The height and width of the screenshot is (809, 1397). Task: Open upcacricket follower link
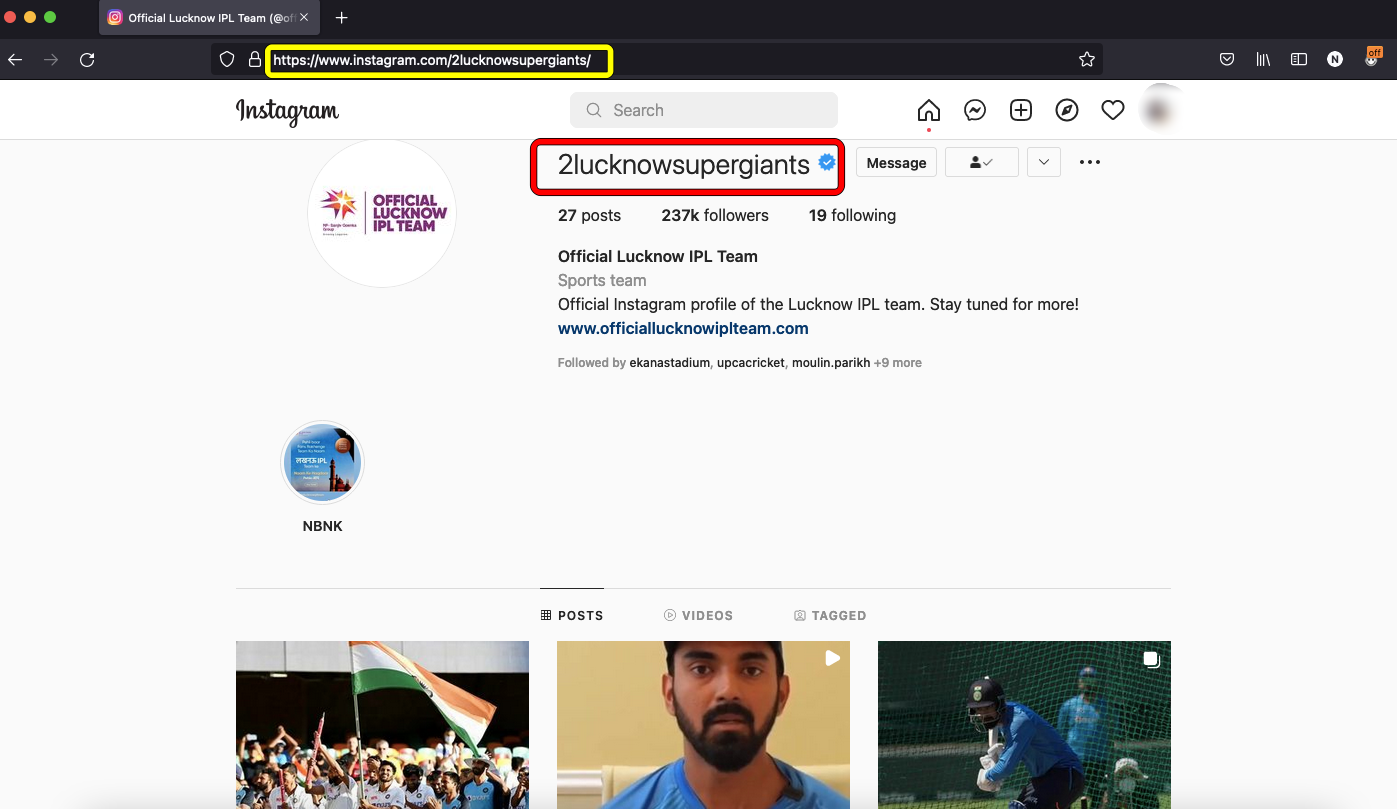coord(751,363)
